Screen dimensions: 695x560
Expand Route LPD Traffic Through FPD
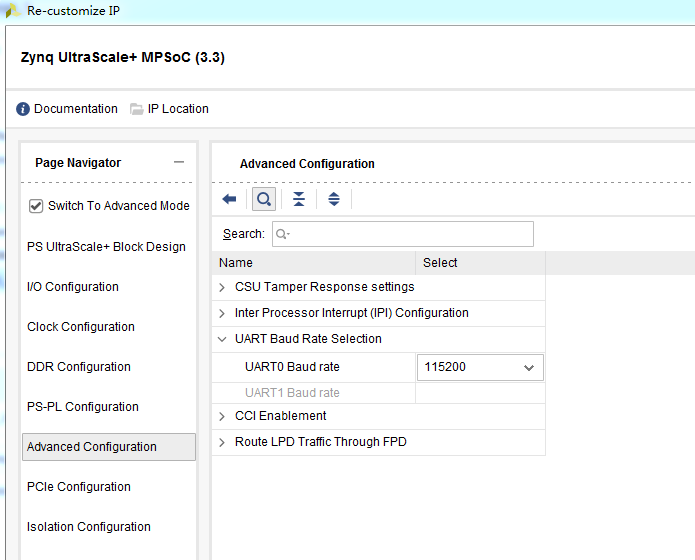coord(222,443)
